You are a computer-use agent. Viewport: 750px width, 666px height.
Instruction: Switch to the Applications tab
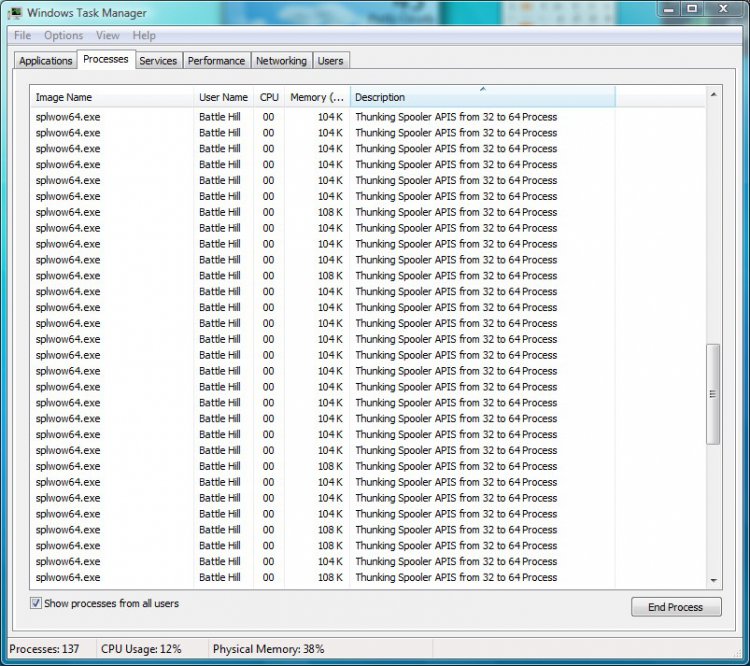pos(45,61)
